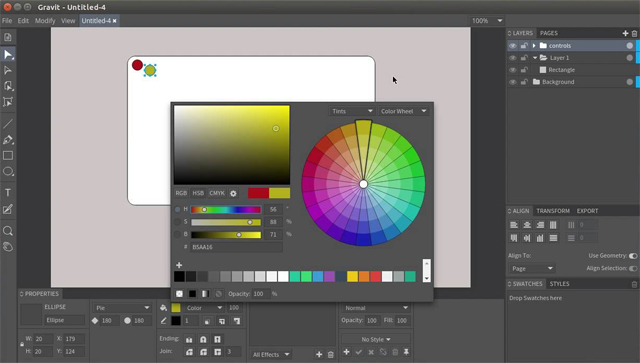Expand the controls layer group

coord(534,46)
